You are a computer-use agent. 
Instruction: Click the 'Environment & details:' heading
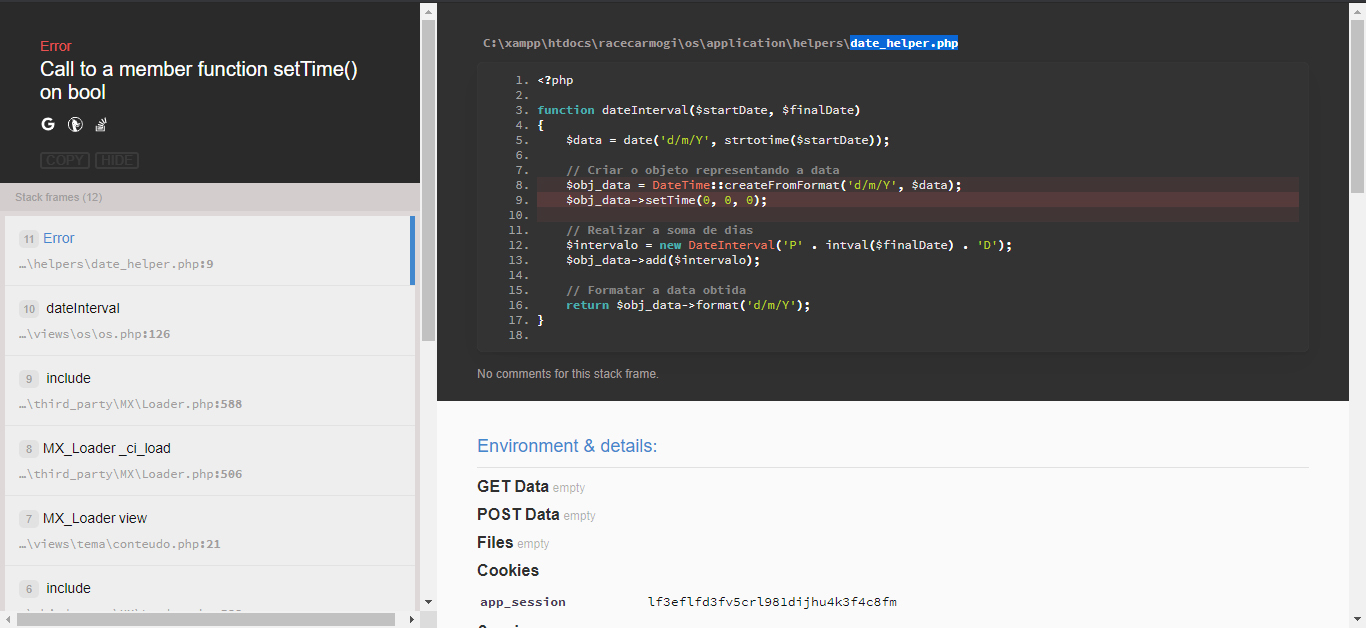pyautogui.click(x=567, y=446)
